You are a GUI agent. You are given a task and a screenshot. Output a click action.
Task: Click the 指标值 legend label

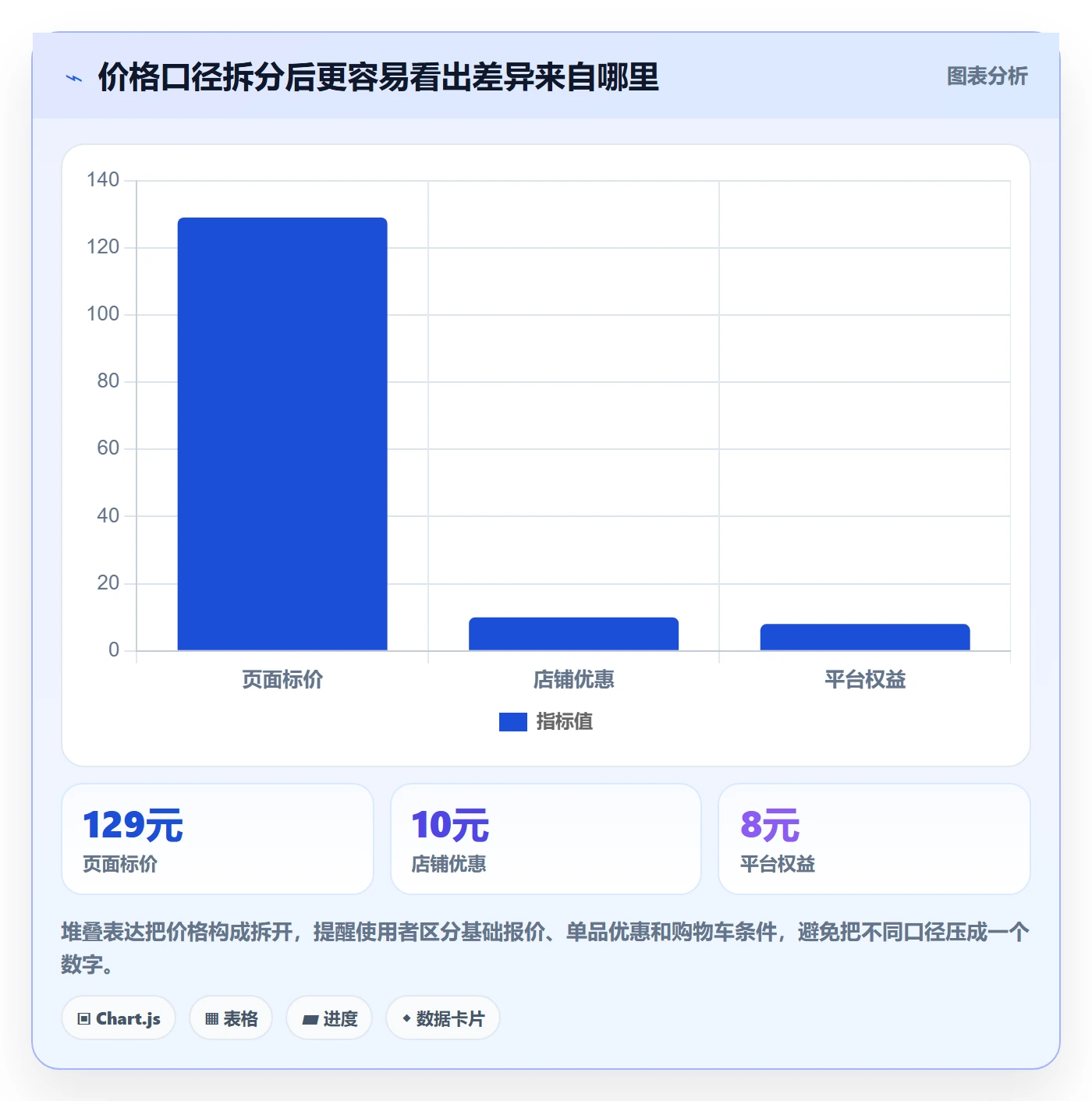click(x=565, y=722)
